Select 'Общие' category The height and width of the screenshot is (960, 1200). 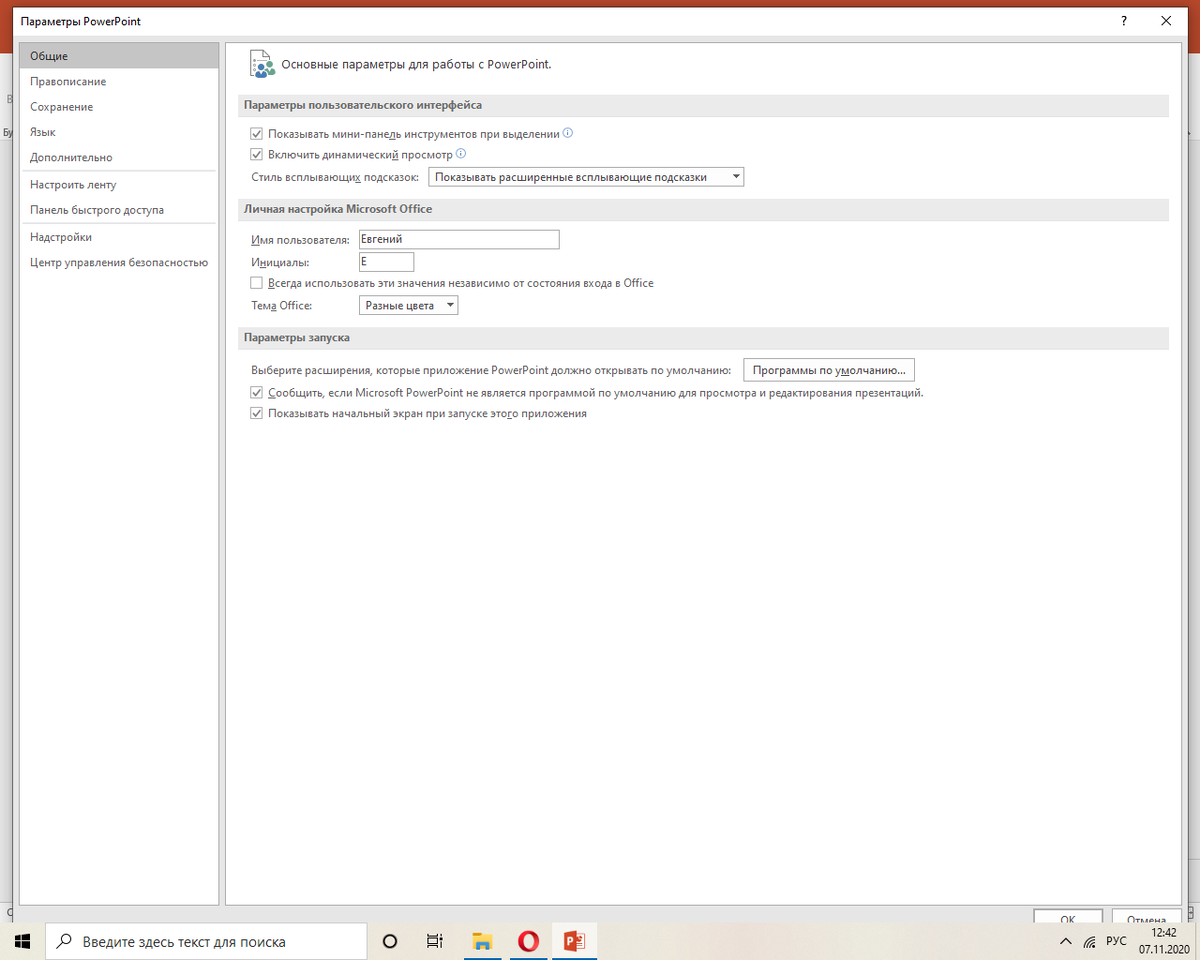pyautogui.click(x=119, y=56)
